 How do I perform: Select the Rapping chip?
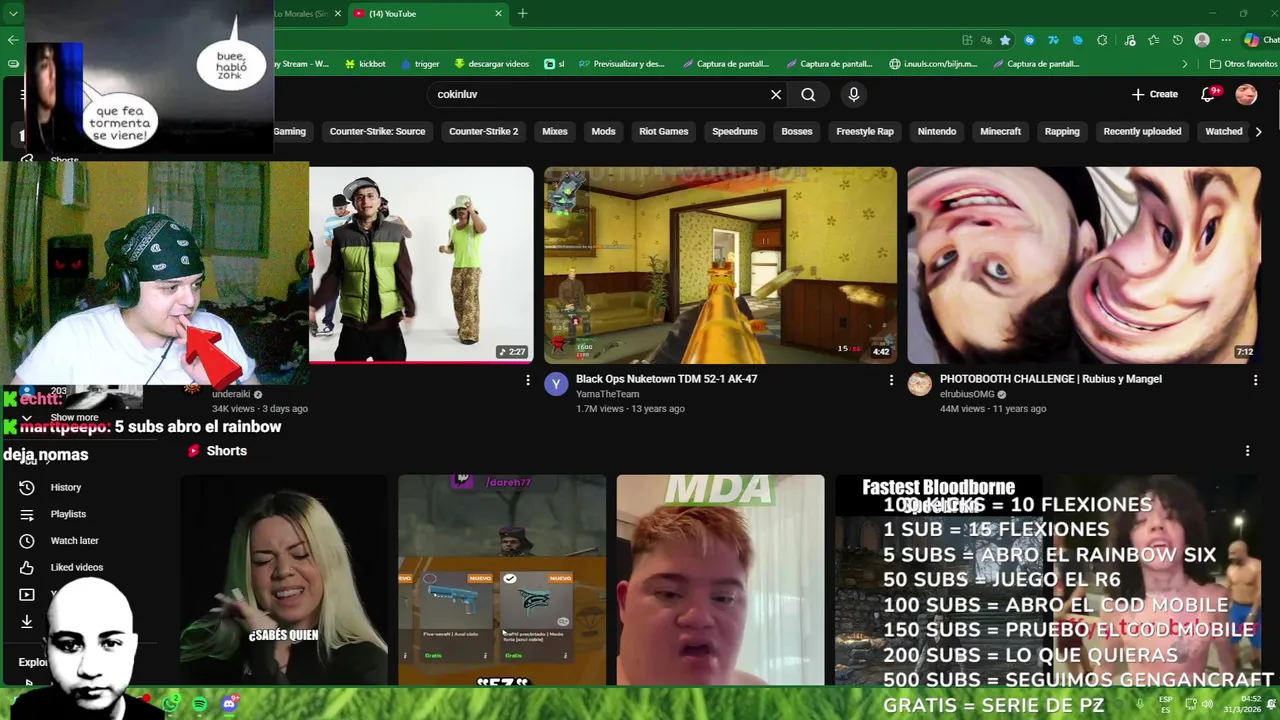click(x=1062, y=131)
